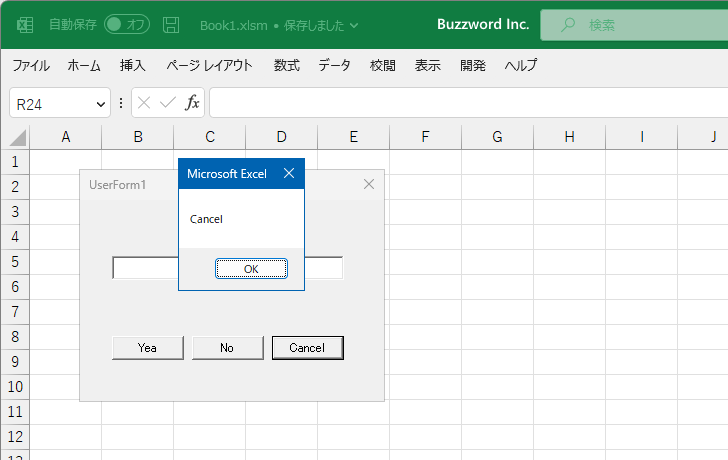Select row 11 header

(x=15, y=412)
